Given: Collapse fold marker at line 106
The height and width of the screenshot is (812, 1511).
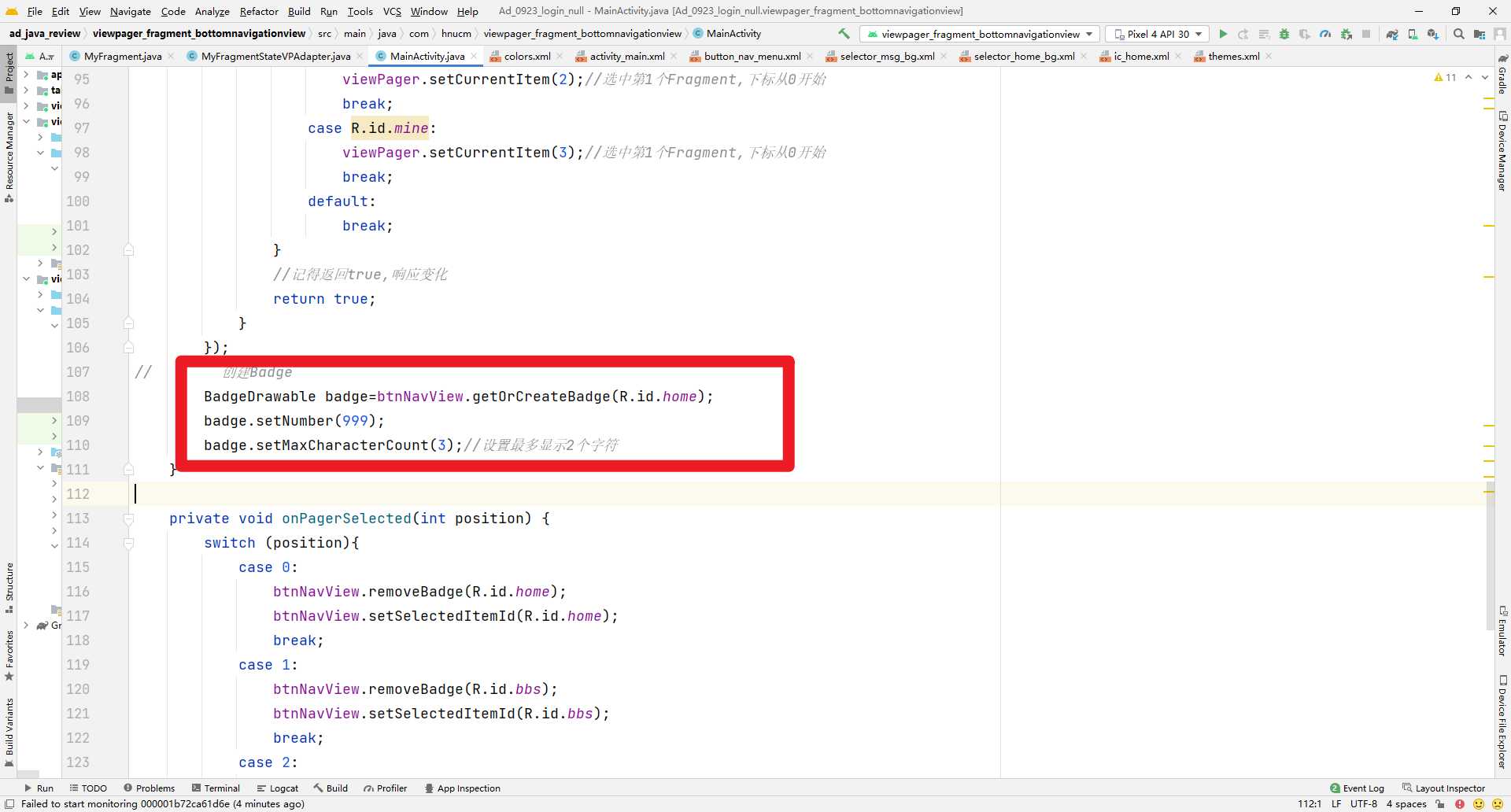Looking at the screenshot, I should [x=128, y=348].
